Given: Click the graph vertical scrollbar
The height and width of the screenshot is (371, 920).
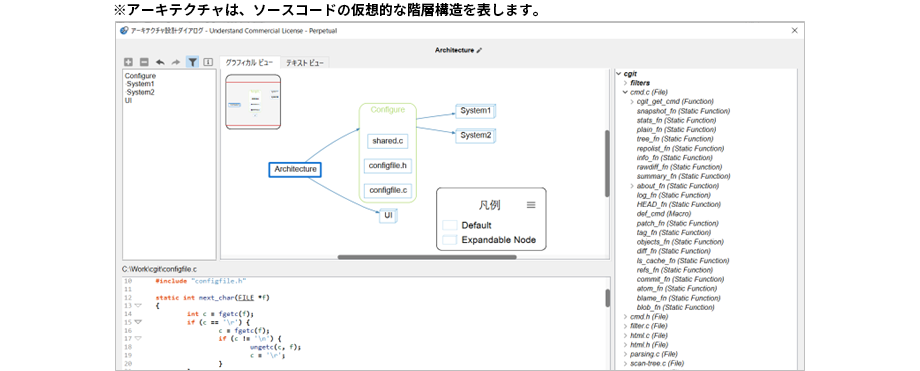Looking at the screenshot, I should (607, 163).
